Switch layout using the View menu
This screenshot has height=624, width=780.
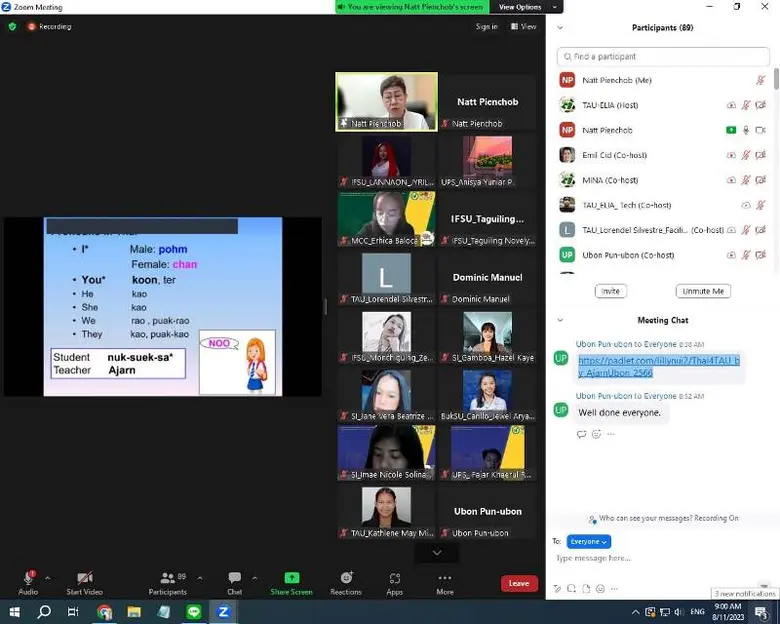(x=525, y=27)
